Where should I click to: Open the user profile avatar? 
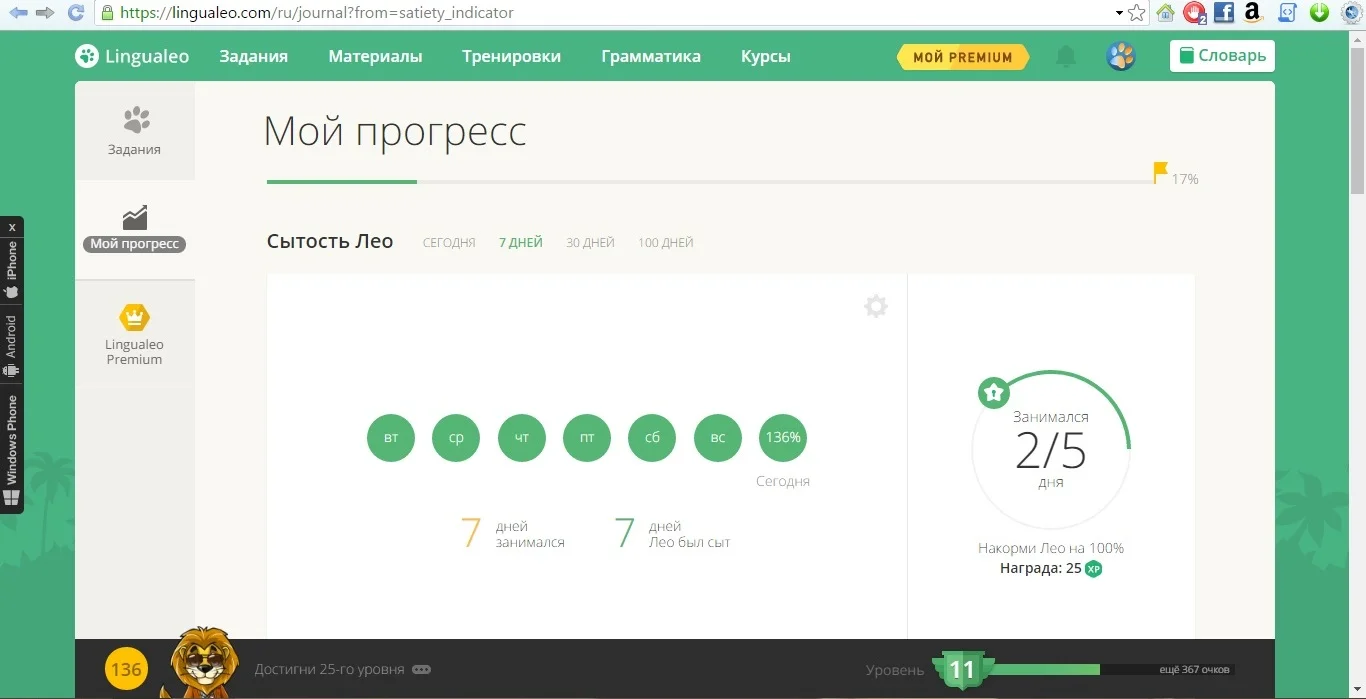tap(1121, 56)
